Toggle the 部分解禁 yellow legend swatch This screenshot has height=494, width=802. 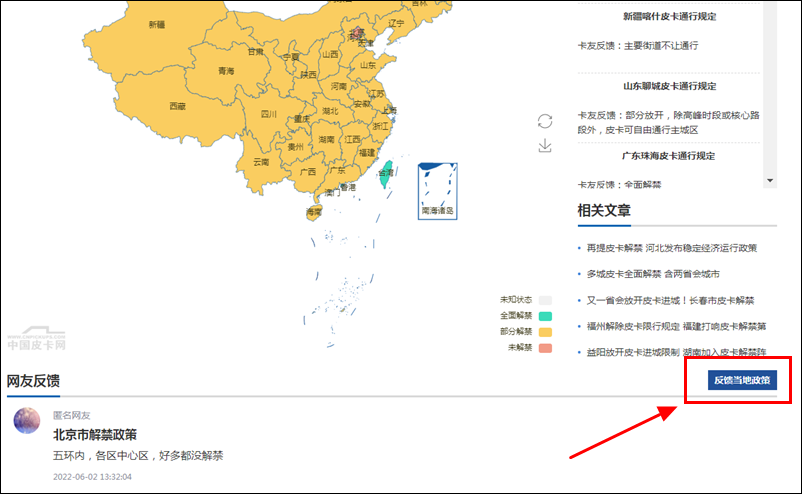545,332
